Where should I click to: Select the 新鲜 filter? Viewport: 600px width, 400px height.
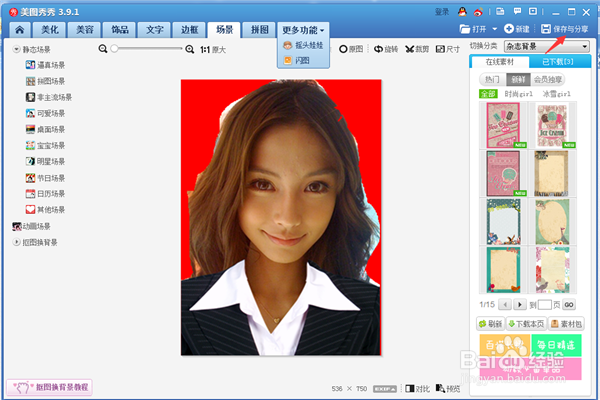tap(518, 79)
